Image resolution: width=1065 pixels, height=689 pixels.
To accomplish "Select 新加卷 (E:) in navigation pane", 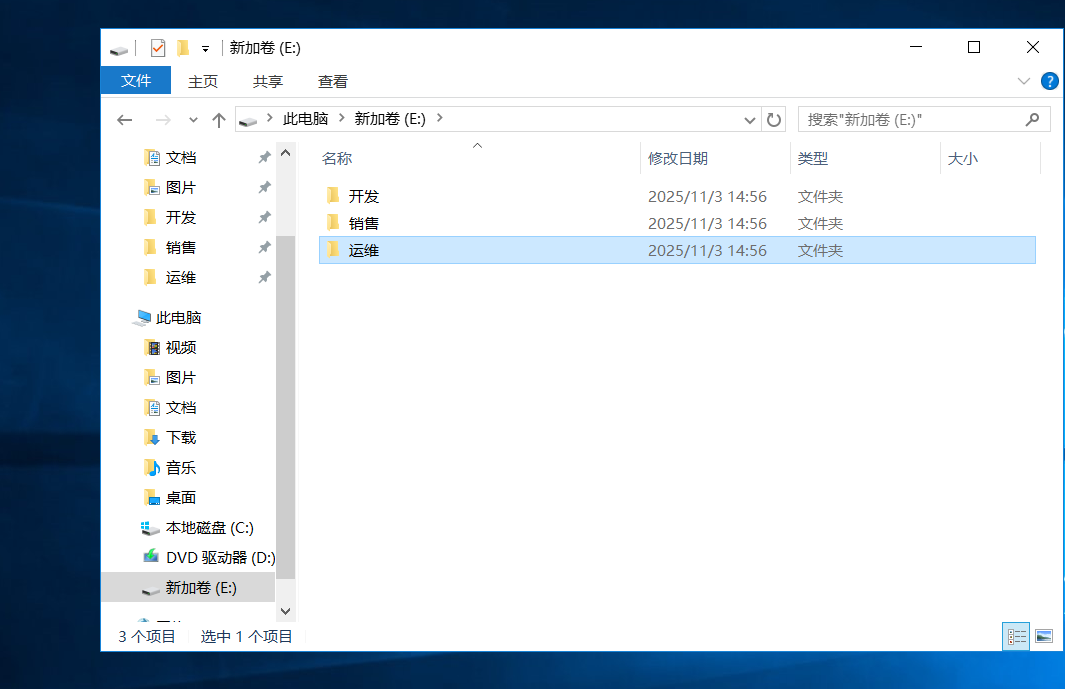I will point(188,588).
